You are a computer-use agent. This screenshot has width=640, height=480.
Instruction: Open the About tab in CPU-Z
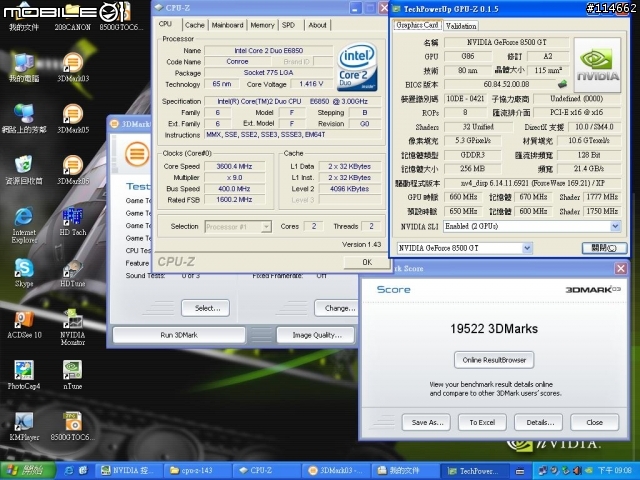[x=317, y=25]
